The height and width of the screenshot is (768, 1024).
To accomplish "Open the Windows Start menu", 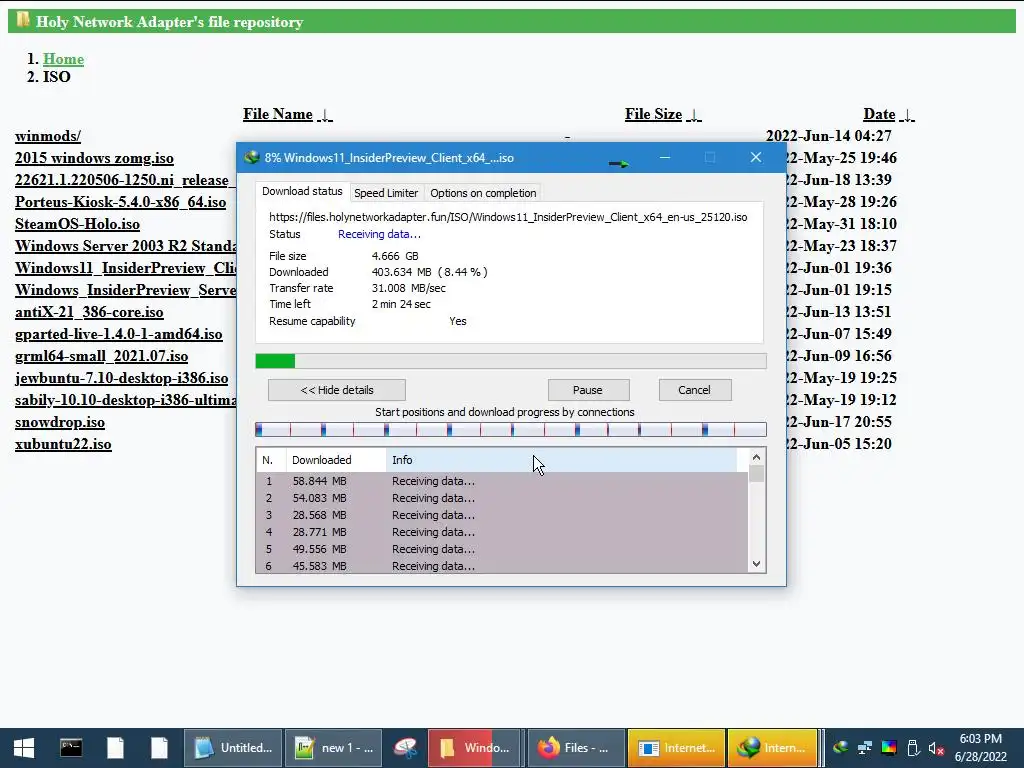I will point(24,748).
